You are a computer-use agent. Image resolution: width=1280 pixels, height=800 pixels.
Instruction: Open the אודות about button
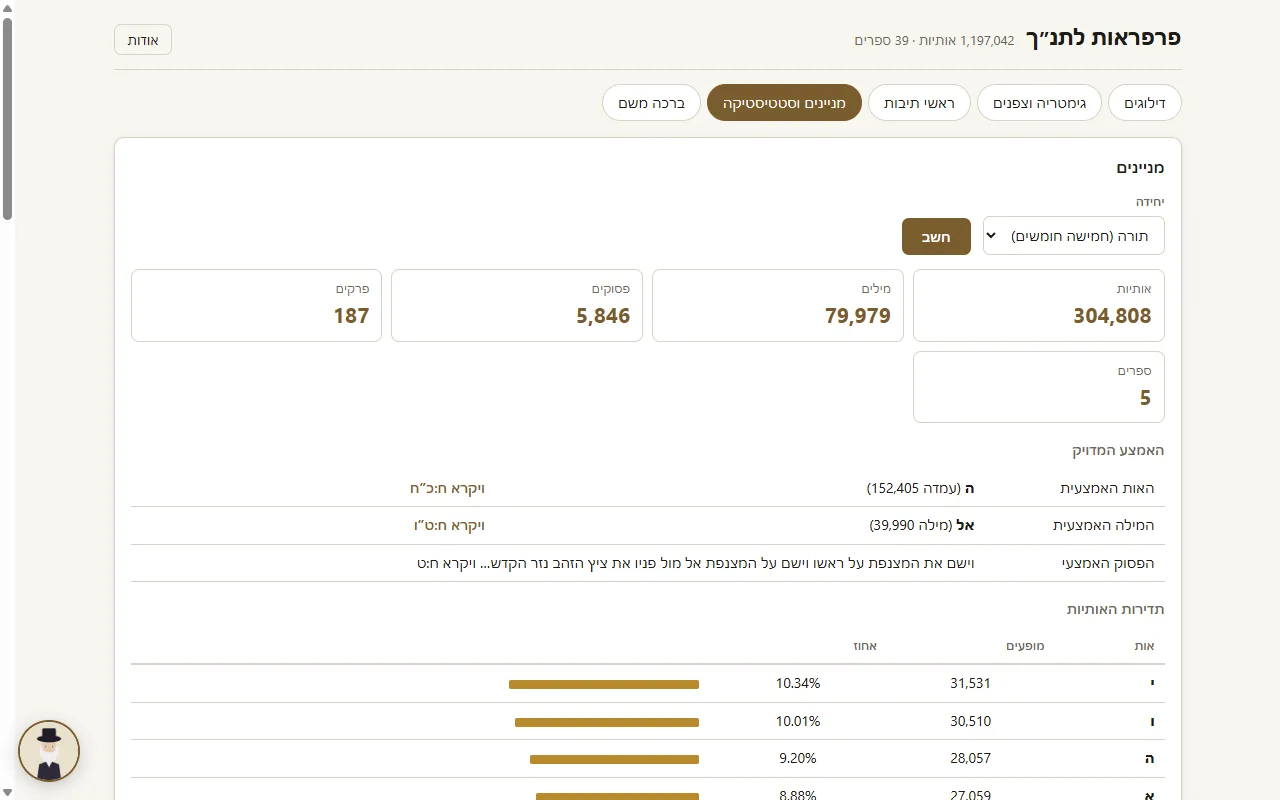[143, 40]
